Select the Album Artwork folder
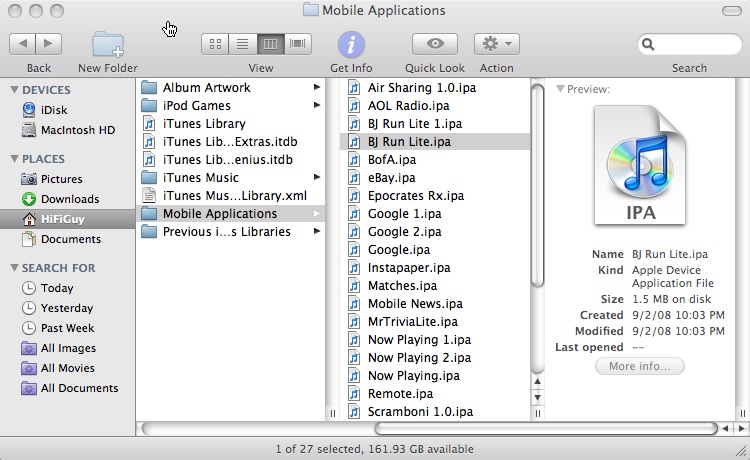The height and width of the screenshot is (460, 750). [231, 88]
